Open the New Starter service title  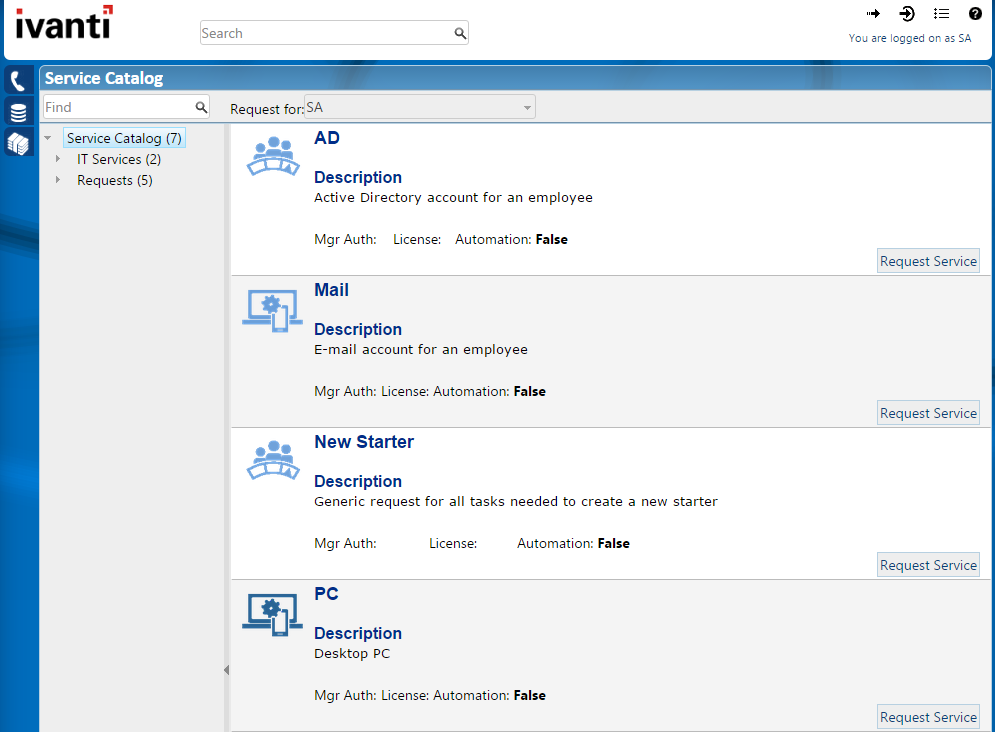364,442
